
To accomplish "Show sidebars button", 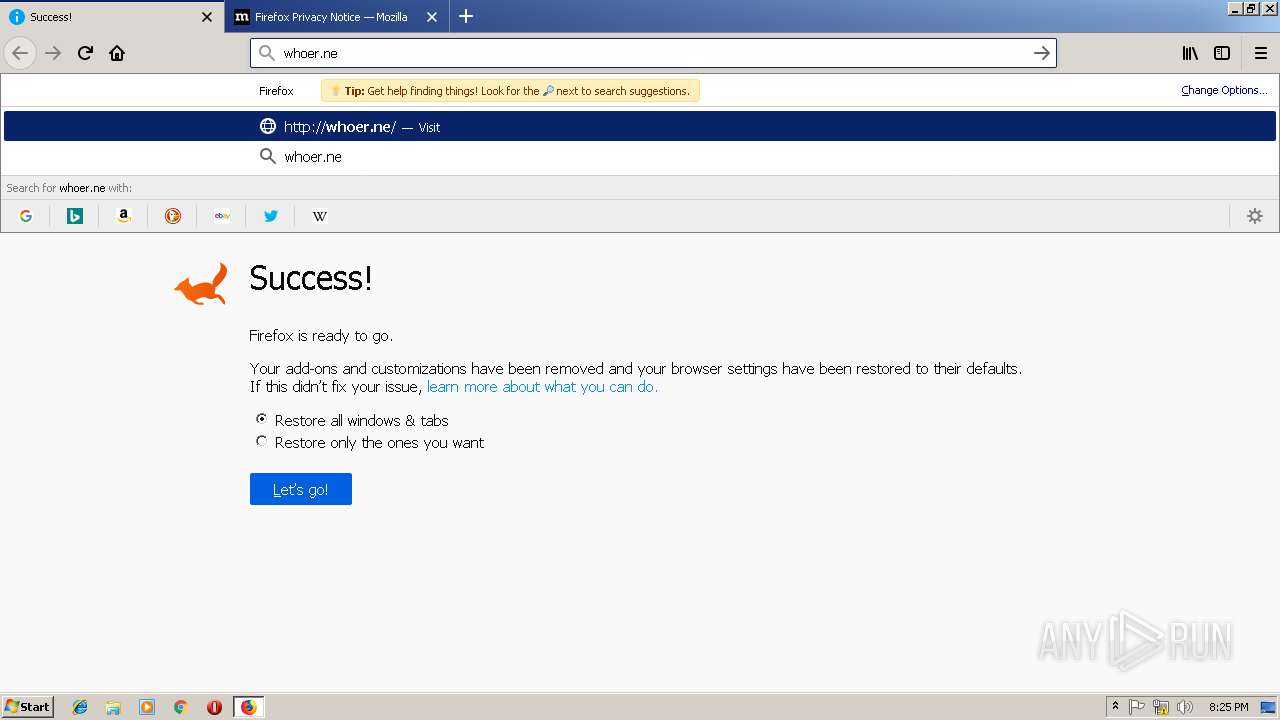I will (1222, 53).
